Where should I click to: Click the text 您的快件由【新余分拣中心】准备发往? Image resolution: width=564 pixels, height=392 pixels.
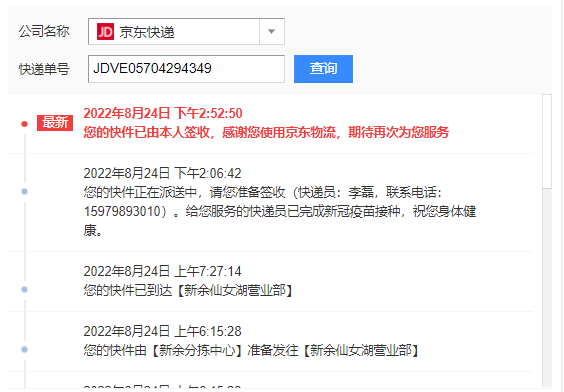click(191, 350)
